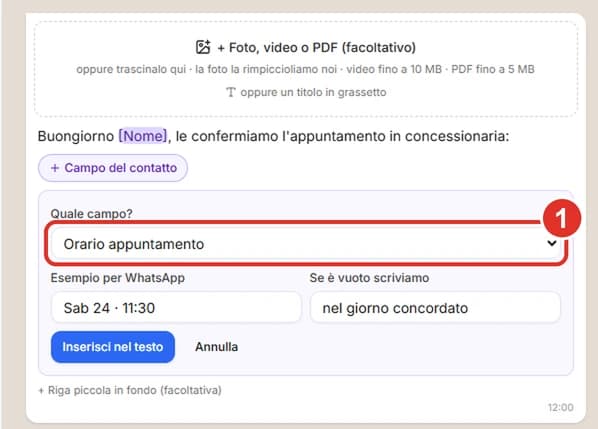Click Annulla to cancel field insertion
598x429 pixels.
217,347
